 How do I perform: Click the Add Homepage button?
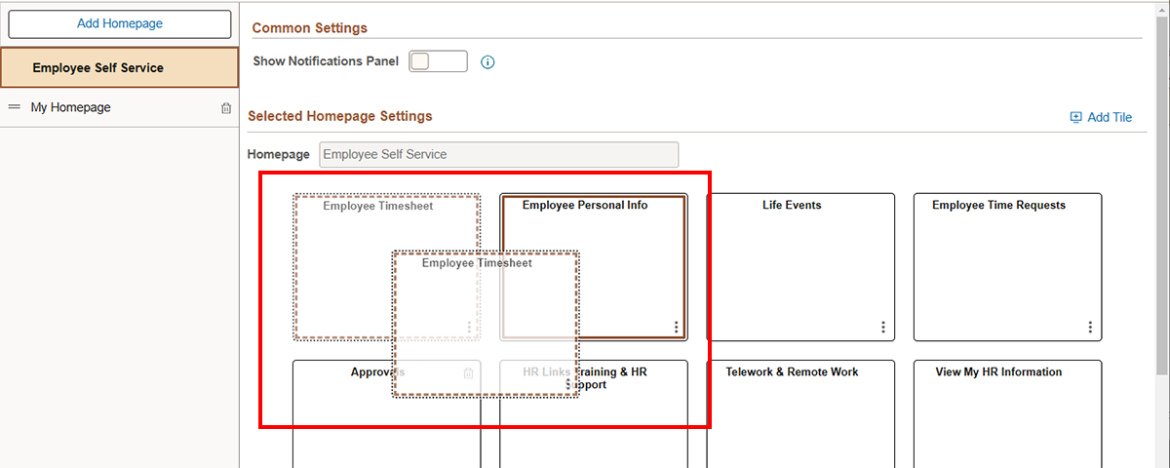pos(120,24)
